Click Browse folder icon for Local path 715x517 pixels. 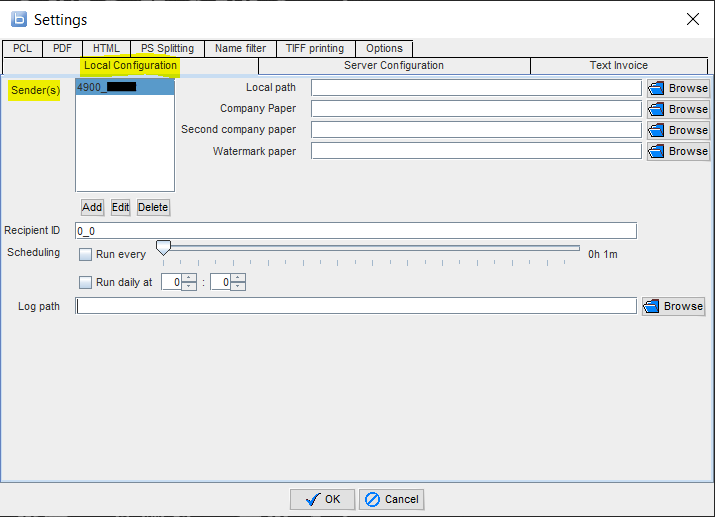[657, 88]
